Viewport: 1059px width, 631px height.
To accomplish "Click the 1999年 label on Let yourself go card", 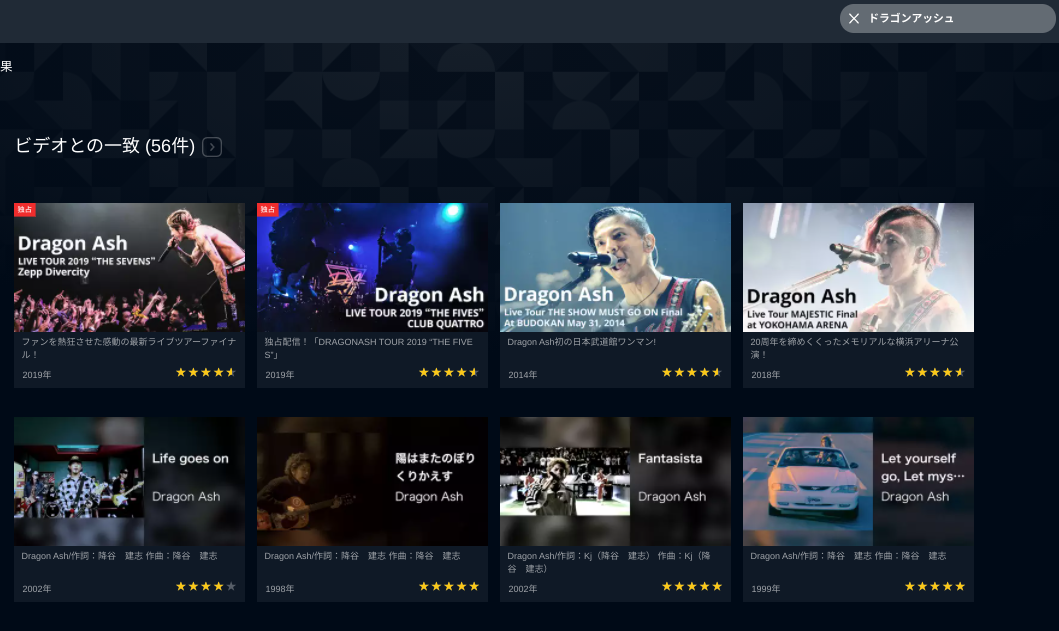I will (x=766, y=588).
